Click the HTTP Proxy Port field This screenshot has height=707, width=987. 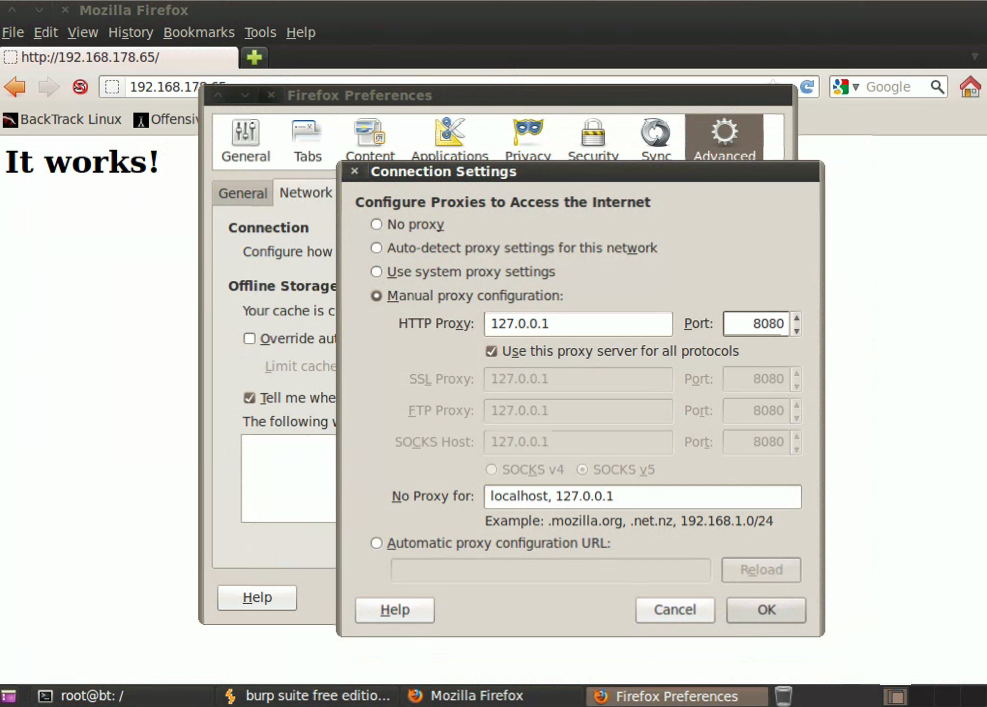[756, 324]
